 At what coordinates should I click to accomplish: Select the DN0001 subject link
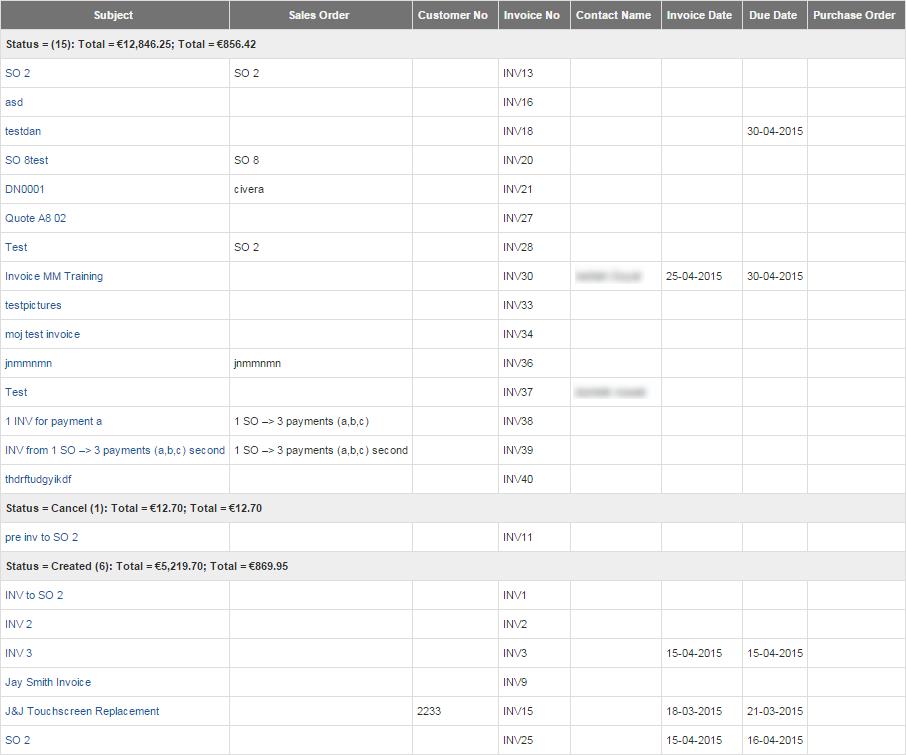pyautogui.click(x=25, y=189)
